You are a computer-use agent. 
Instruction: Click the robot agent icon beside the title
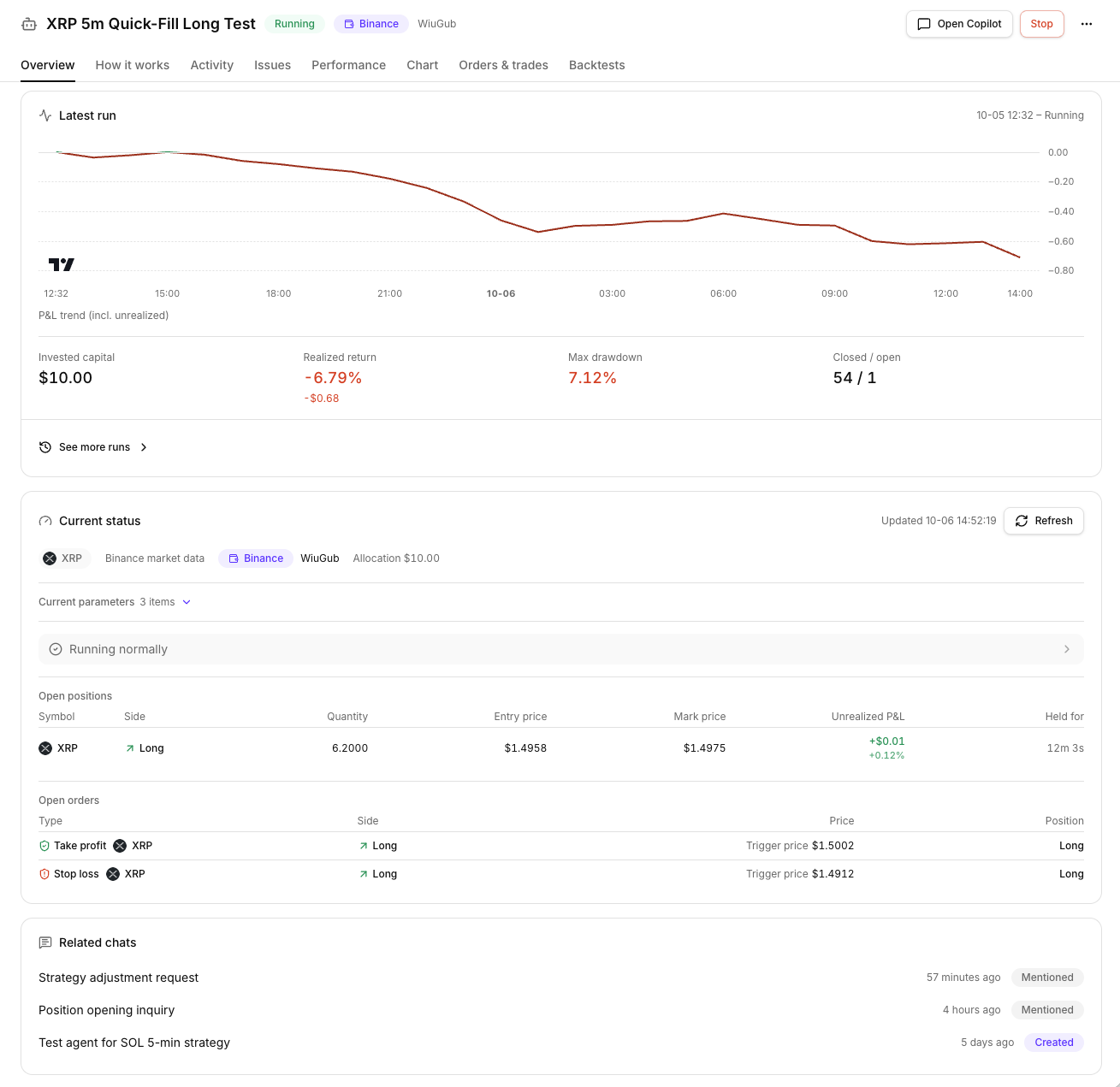[x=29, y=24]
